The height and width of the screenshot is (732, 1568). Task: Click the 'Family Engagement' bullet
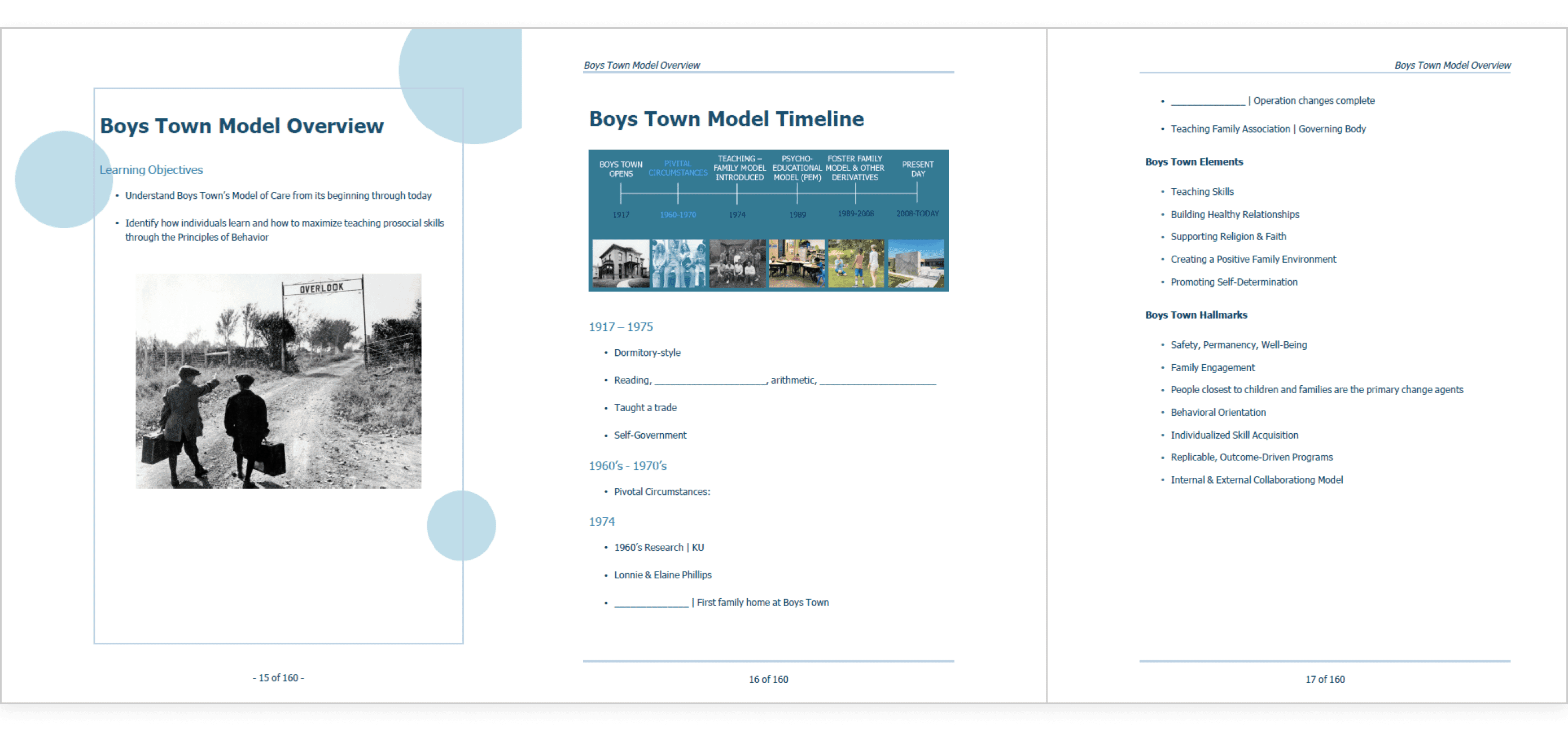click(x=1212, y=368)
